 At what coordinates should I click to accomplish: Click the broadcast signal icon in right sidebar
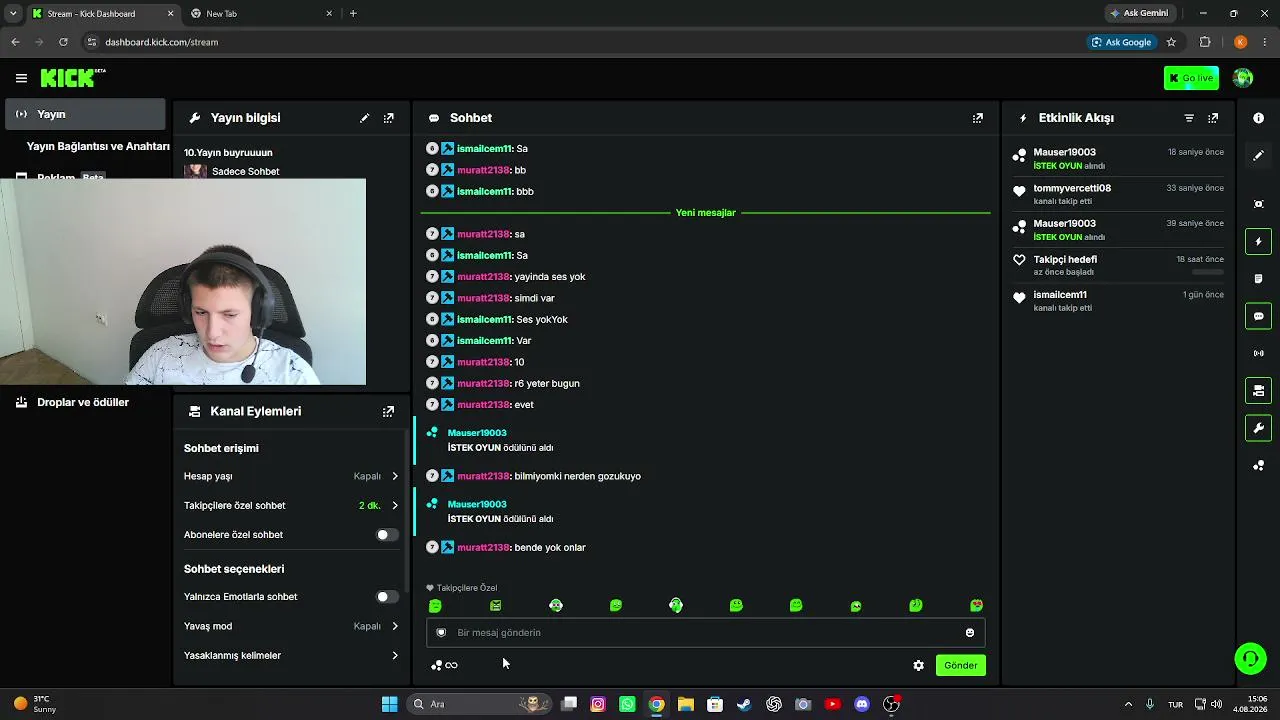[x=1258, y=353]
